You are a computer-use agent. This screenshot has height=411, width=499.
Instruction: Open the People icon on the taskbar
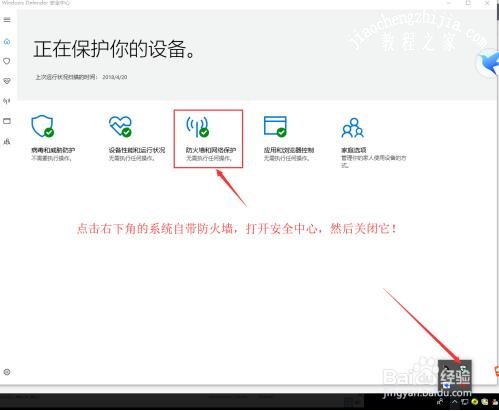pos(441,402)
